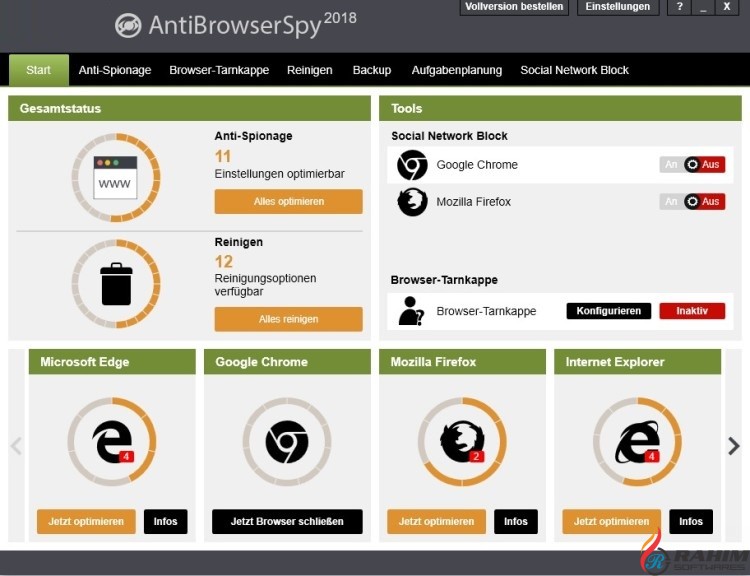Viewport: 750px width, 576px height.
Task: Show previous browsers with left arrow
Action: click(16, 446)
